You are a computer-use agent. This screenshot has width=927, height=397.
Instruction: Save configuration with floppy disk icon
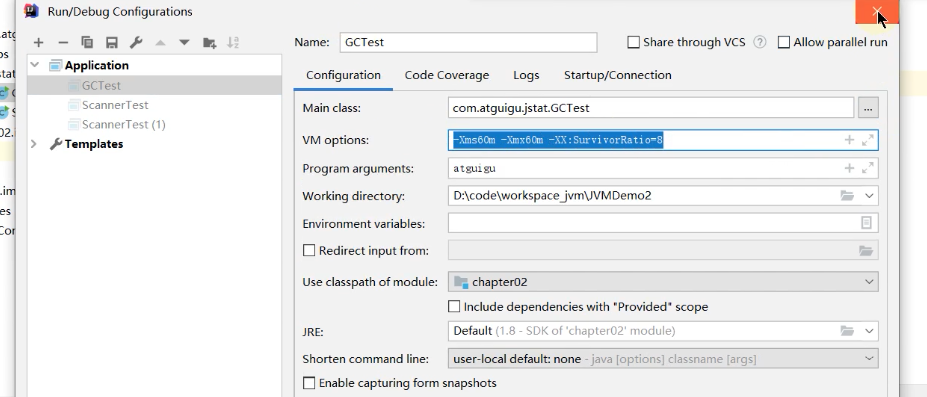112,43
